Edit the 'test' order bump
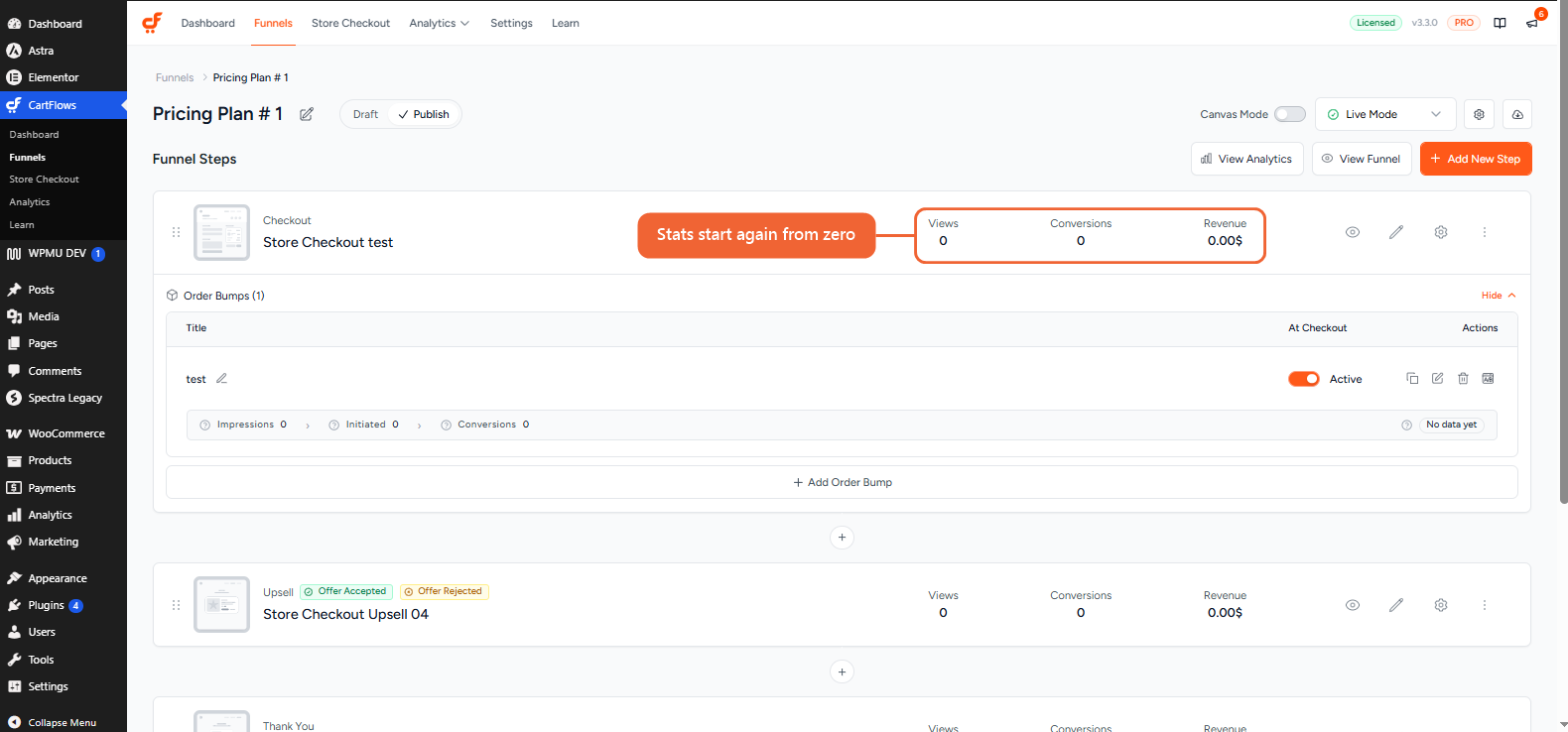Image resolution: width=1568 pixels, height=732 pixels. click(1437, 378)
